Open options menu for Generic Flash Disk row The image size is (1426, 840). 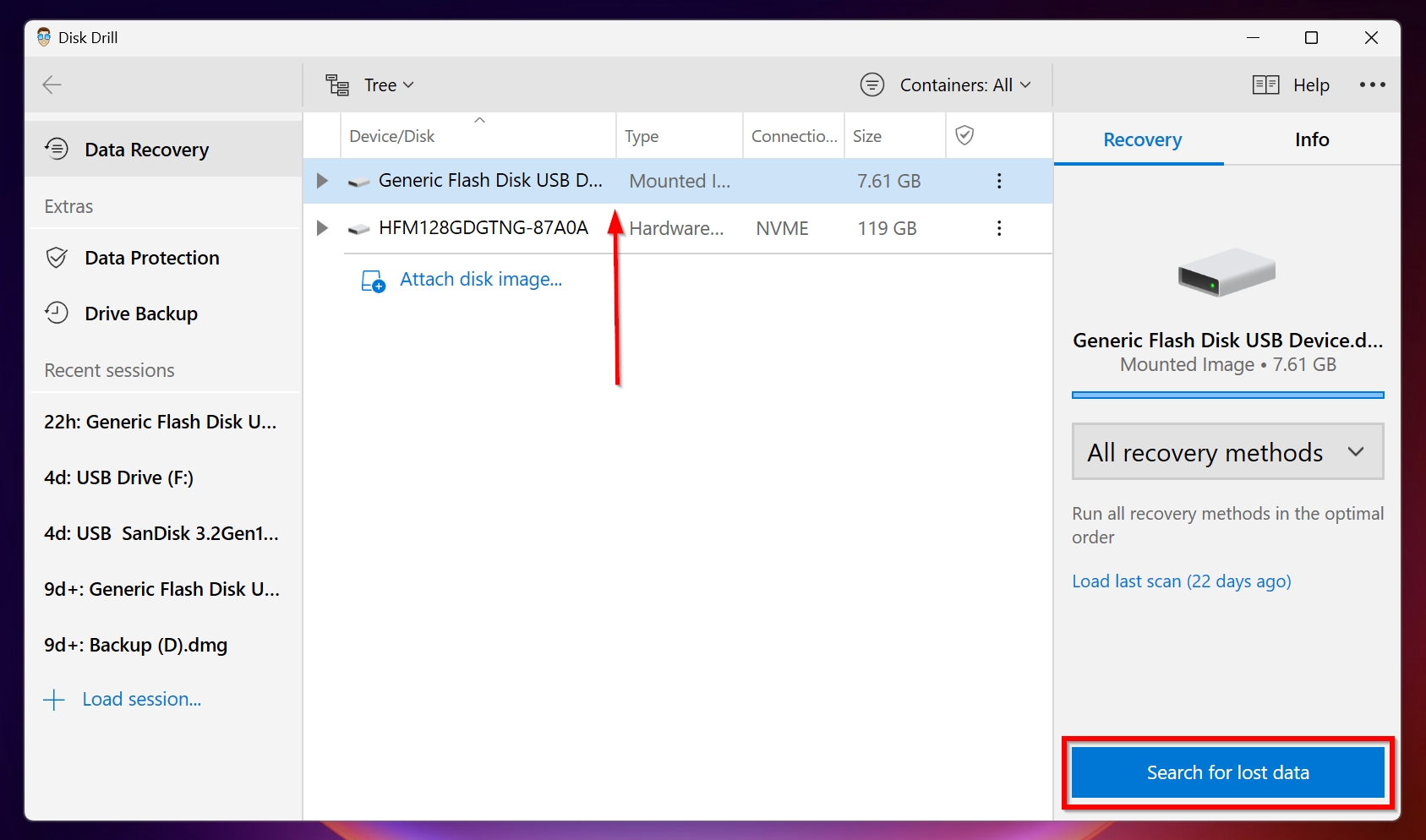[999, 181]
